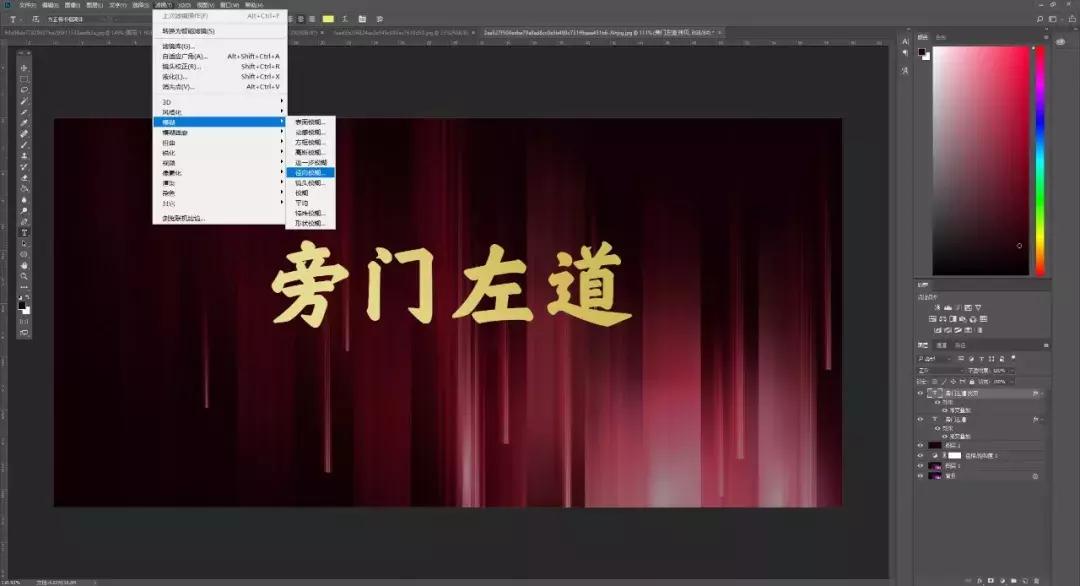Image resolution: width=1080 pixels, height=586 pixels.
Task: Choose the Brush tool from the left toolbar
Action: (x=24, y=143)
